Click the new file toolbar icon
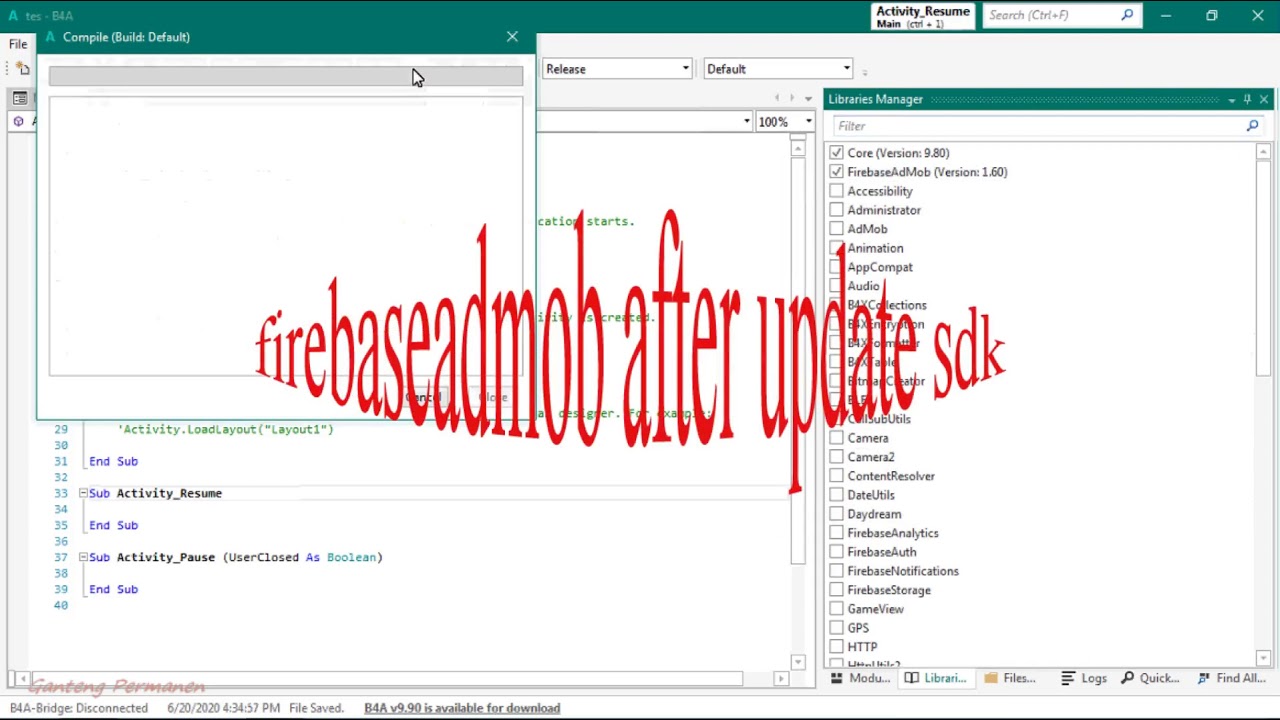 click(x=22, y=68)
